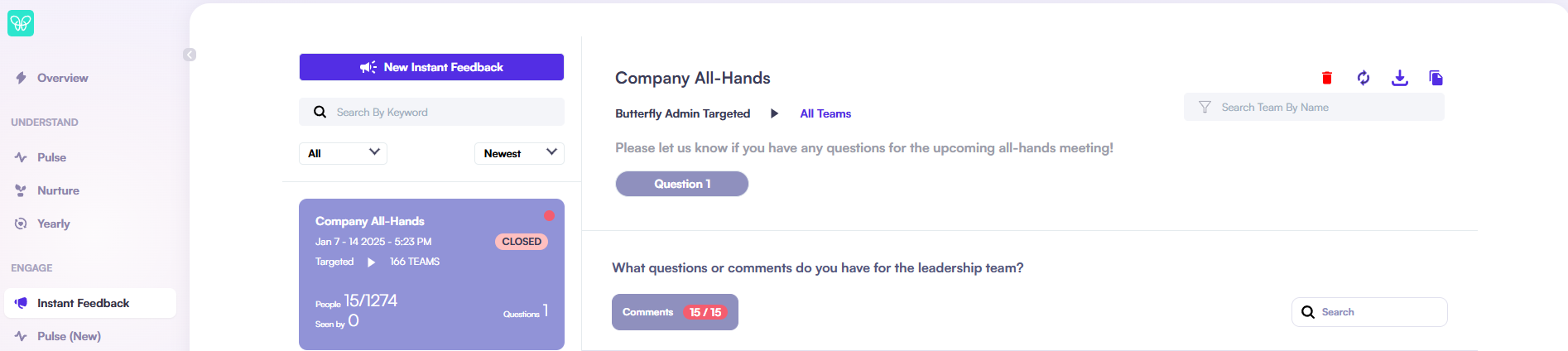Screen dimensions: 1568x351
Task: Click the download icon
Action: (x=1400, y=78)
